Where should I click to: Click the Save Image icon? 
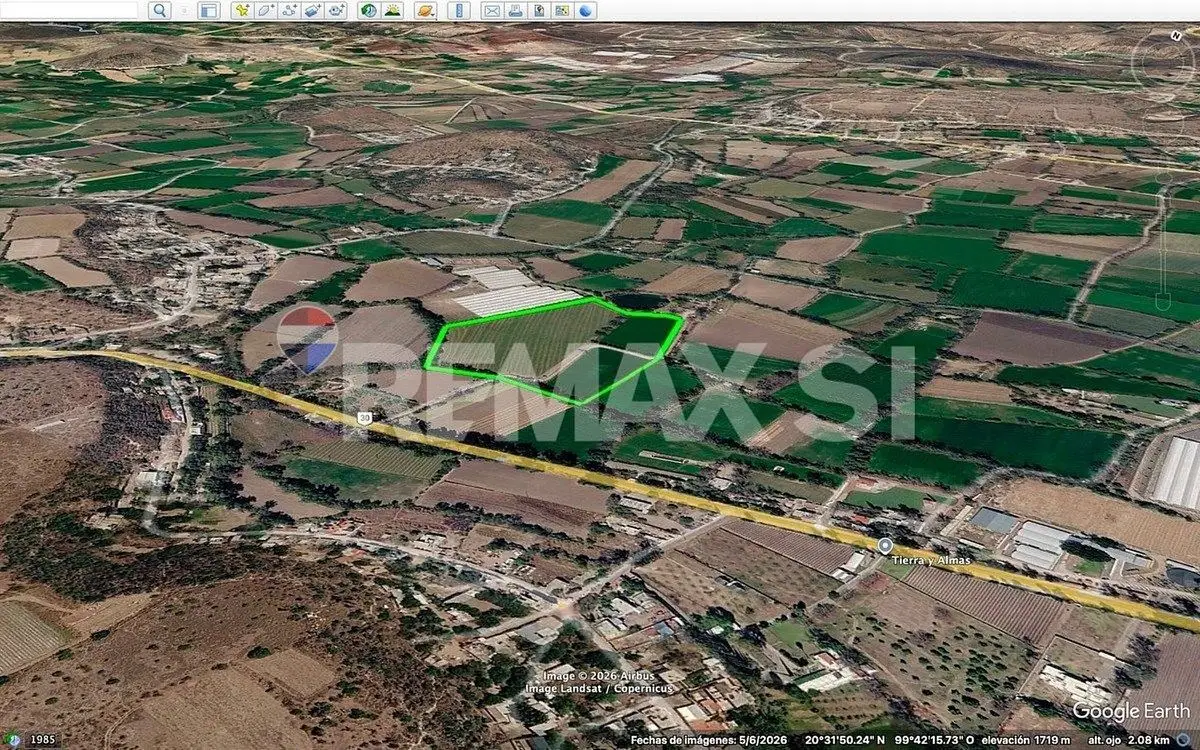coord(539,11)
